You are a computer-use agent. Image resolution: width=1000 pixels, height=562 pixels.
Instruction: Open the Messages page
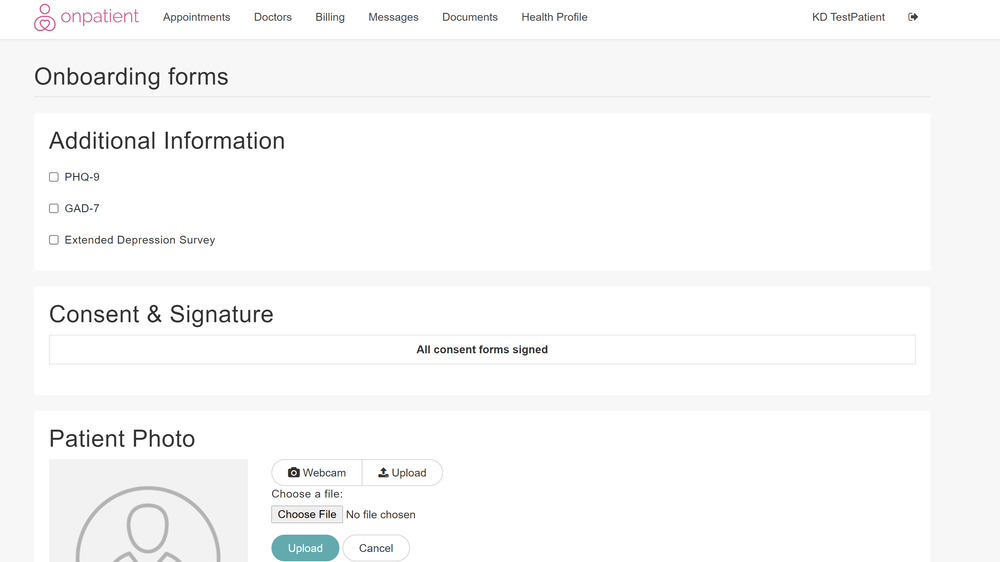393,17
